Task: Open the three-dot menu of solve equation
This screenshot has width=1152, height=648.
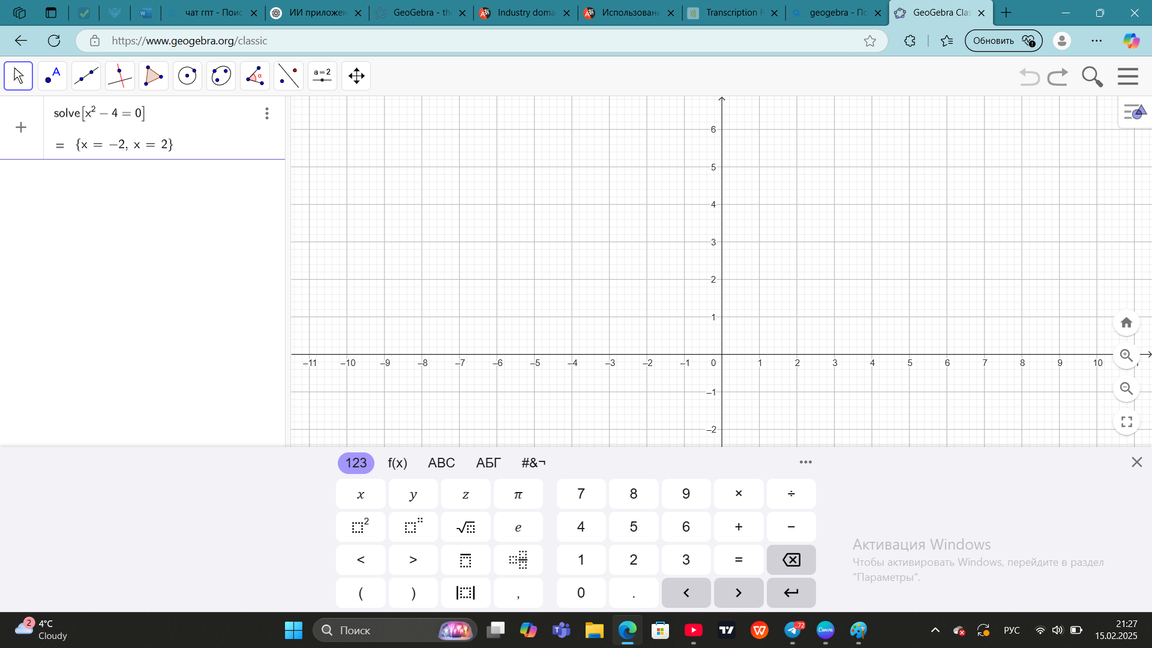Action: [267, 114]
